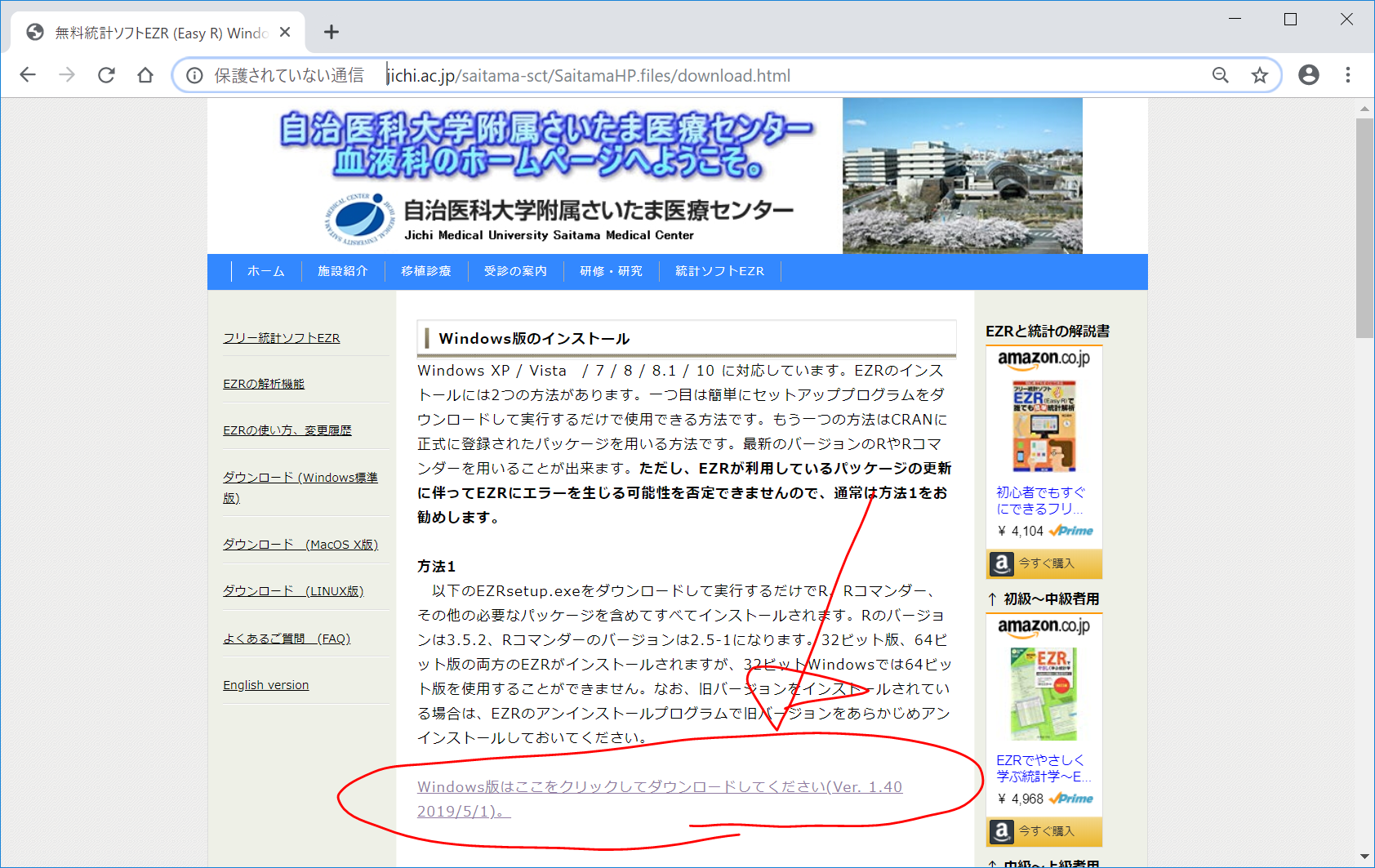The width and height of the screenshot is (1375, 868).
Task: Click the page scrollbar up arrow
Action: pos(1364,108)
